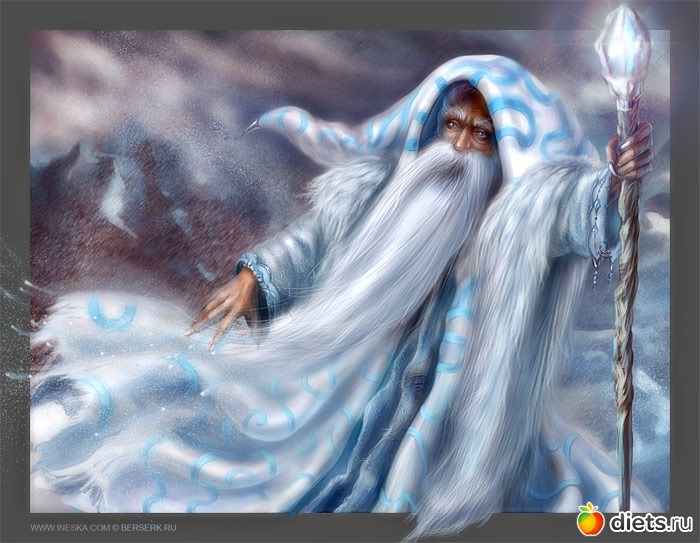
Task: Open the diets.ru watermark text link
Action: (650, 521)
